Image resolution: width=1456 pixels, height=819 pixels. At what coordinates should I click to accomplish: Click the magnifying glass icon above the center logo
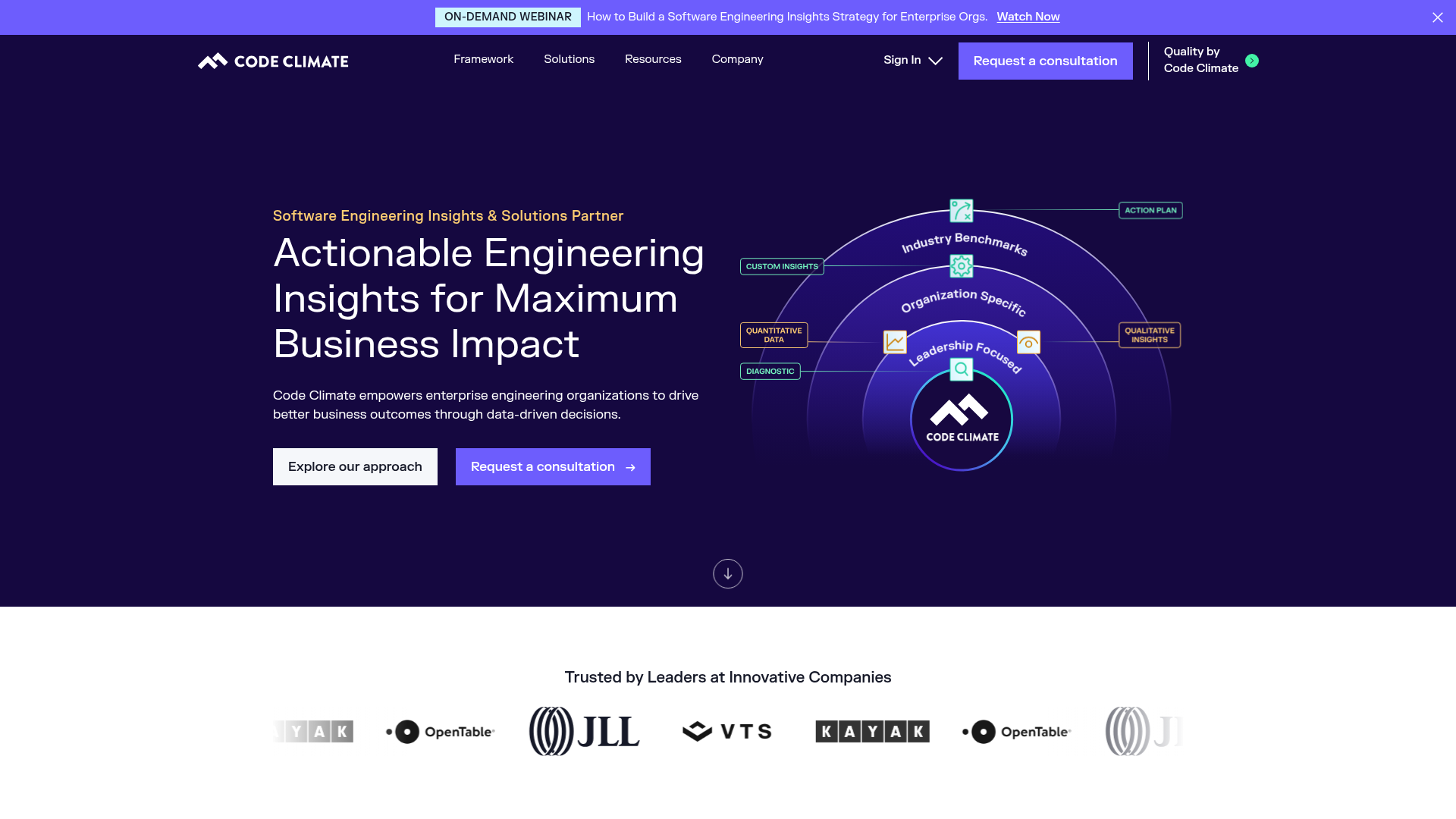962,369
